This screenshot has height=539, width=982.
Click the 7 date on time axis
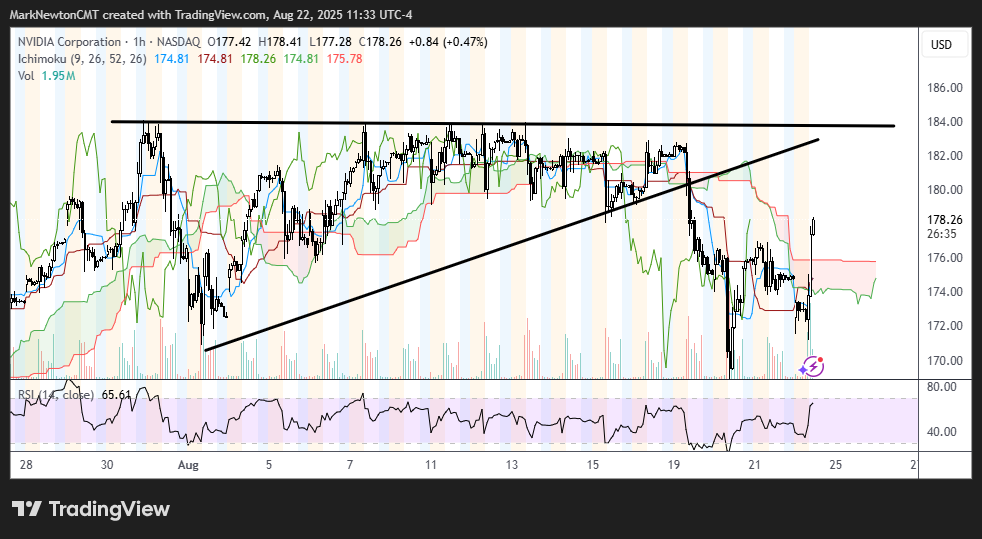[x=350, y=465]
